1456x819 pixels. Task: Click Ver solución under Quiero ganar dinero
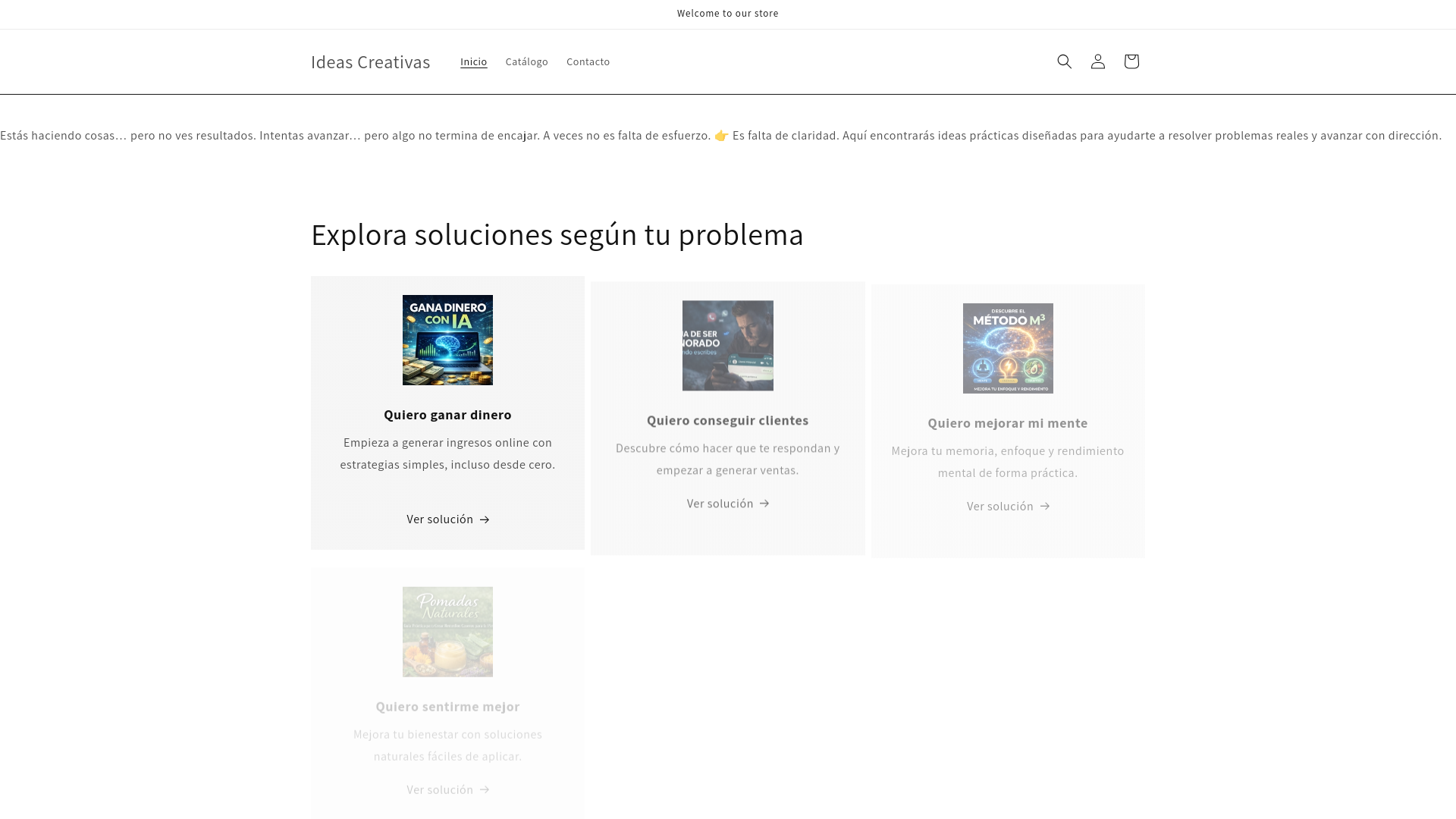[x=447, y=519]
